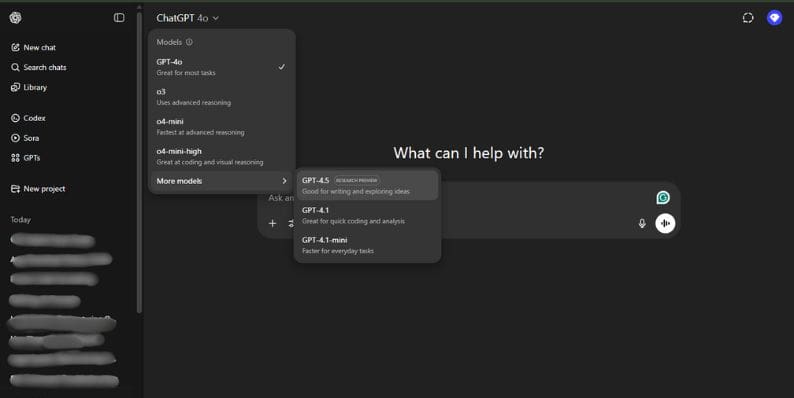Choose GPT-4.5 research preview model
Image resolution: width=794 pixels, height=398 pixels.
click(x=367, y=185)
